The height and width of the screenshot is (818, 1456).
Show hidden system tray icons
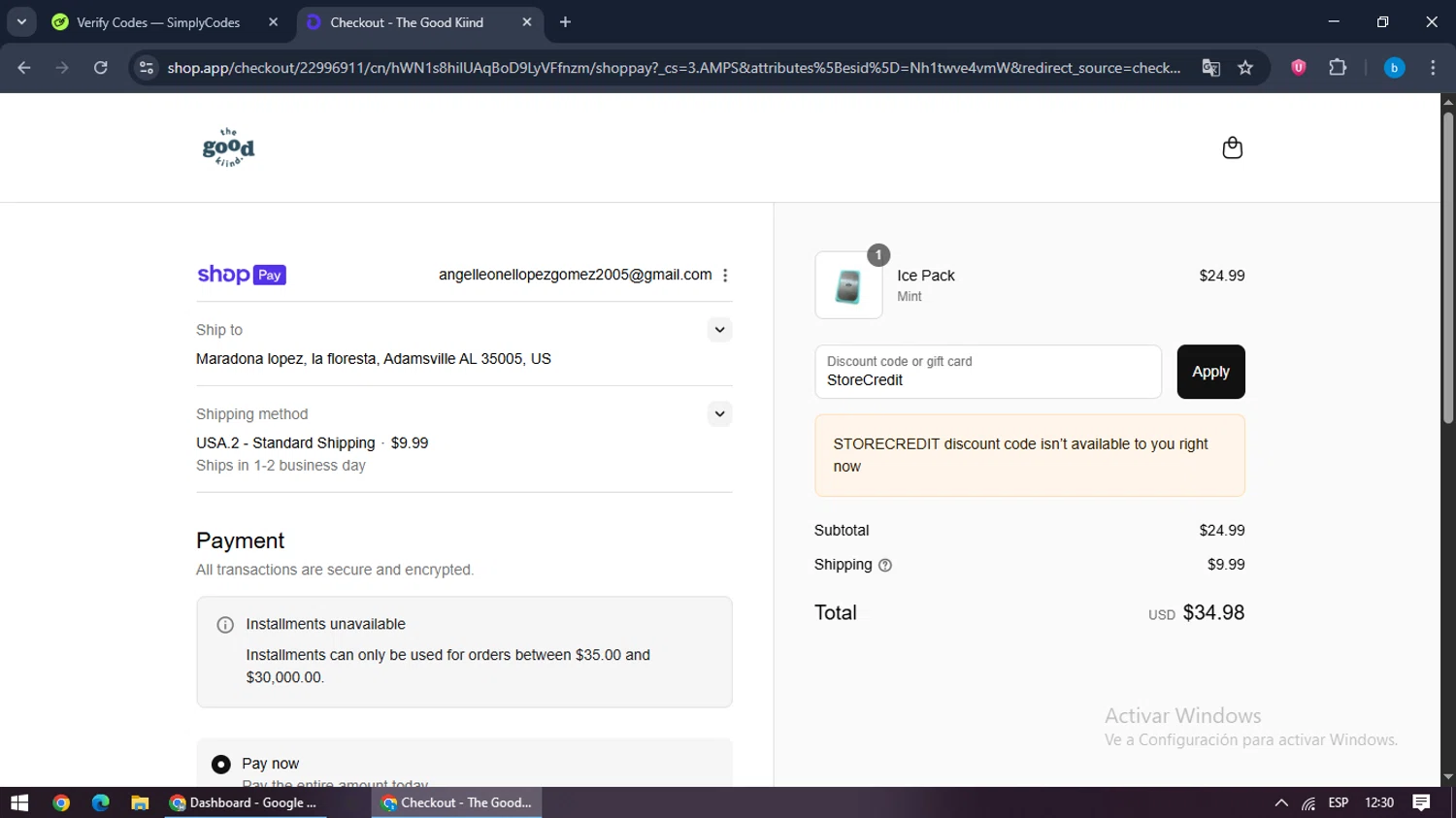1281,802
